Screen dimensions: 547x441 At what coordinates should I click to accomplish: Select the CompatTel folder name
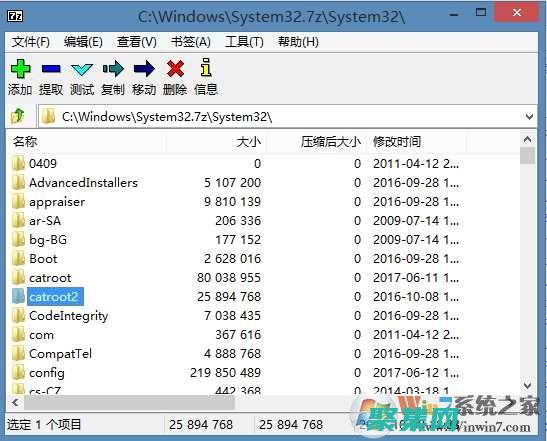point(60,353)
